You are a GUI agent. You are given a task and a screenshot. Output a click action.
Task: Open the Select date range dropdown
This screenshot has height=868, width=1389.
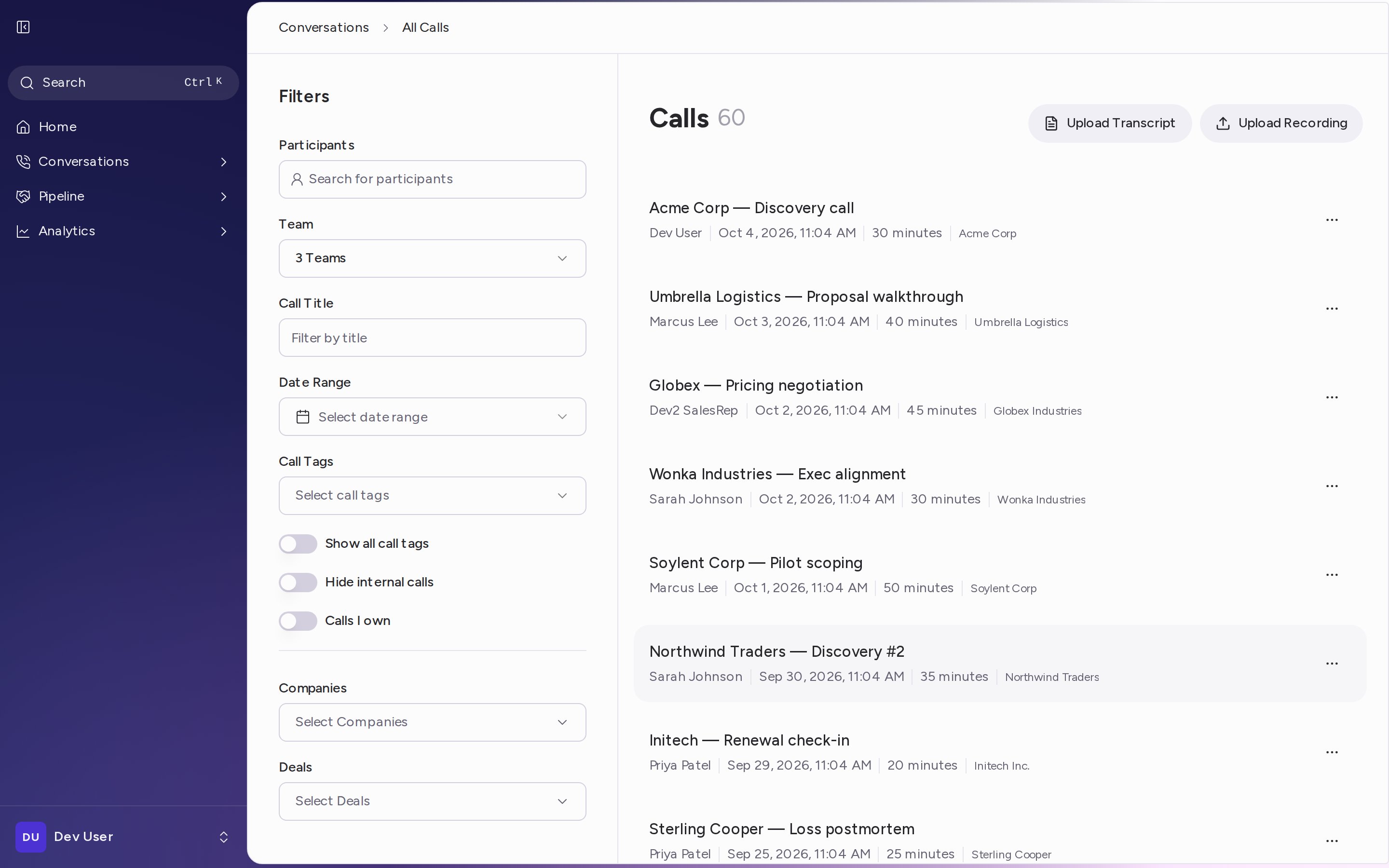click(432, 417)
